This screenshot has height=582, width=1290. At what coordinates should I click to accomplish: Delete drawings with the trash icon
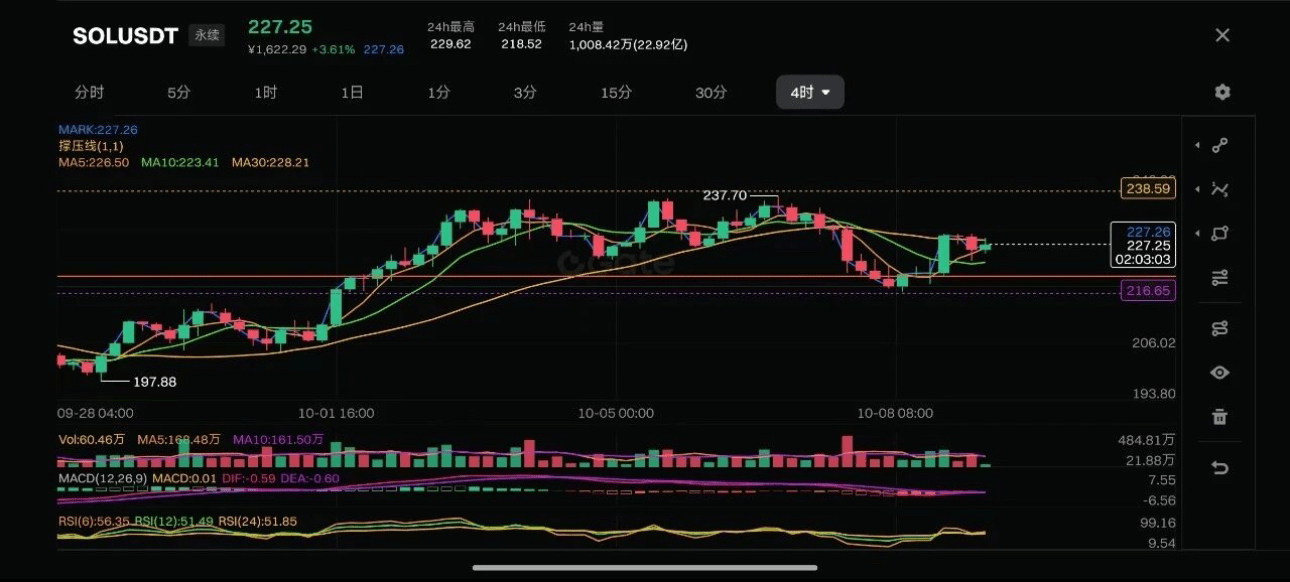coord(1220,416)
